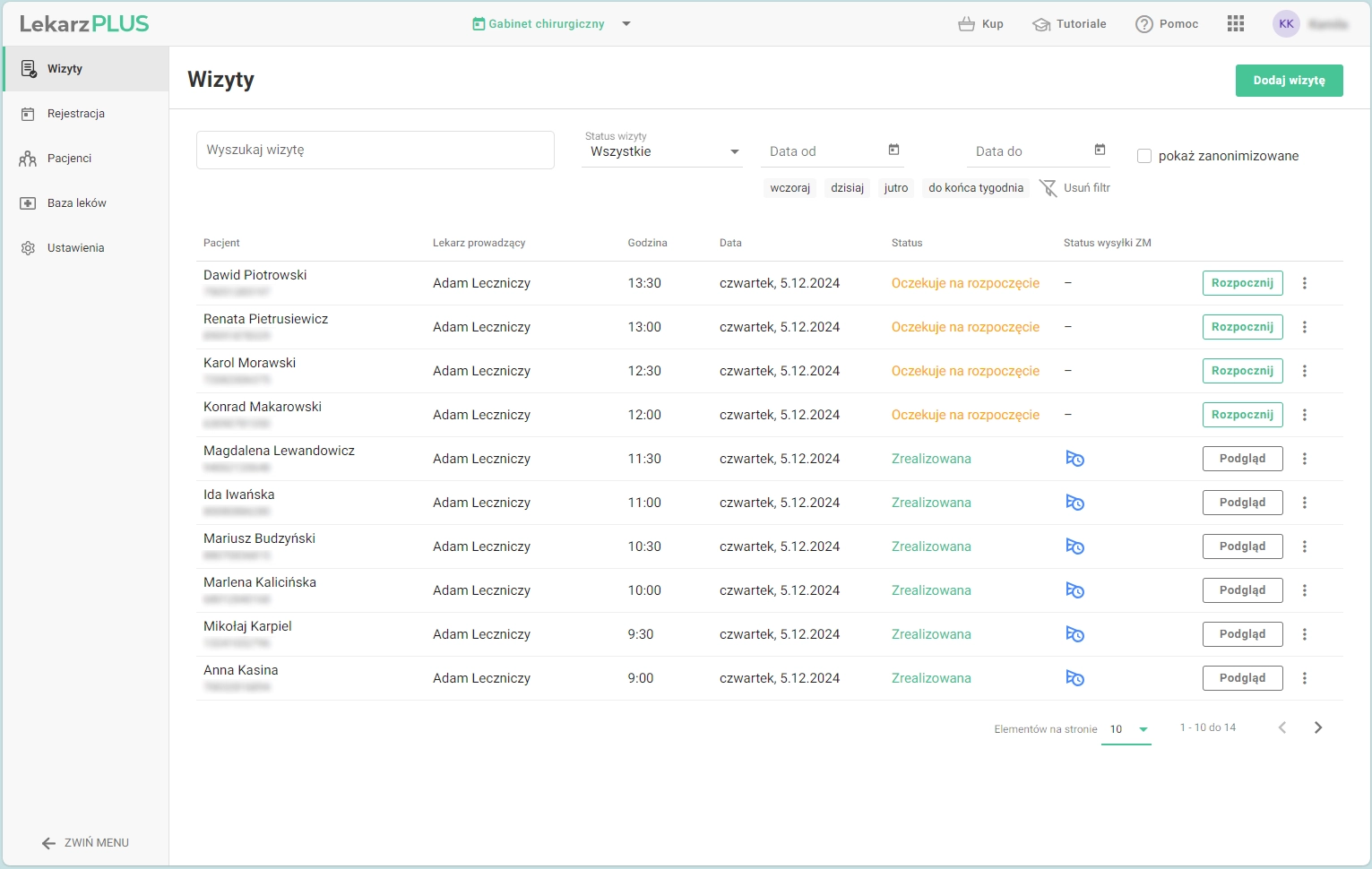
Task: Change Elementów na stronie page size
Action: pos(1127,729)
